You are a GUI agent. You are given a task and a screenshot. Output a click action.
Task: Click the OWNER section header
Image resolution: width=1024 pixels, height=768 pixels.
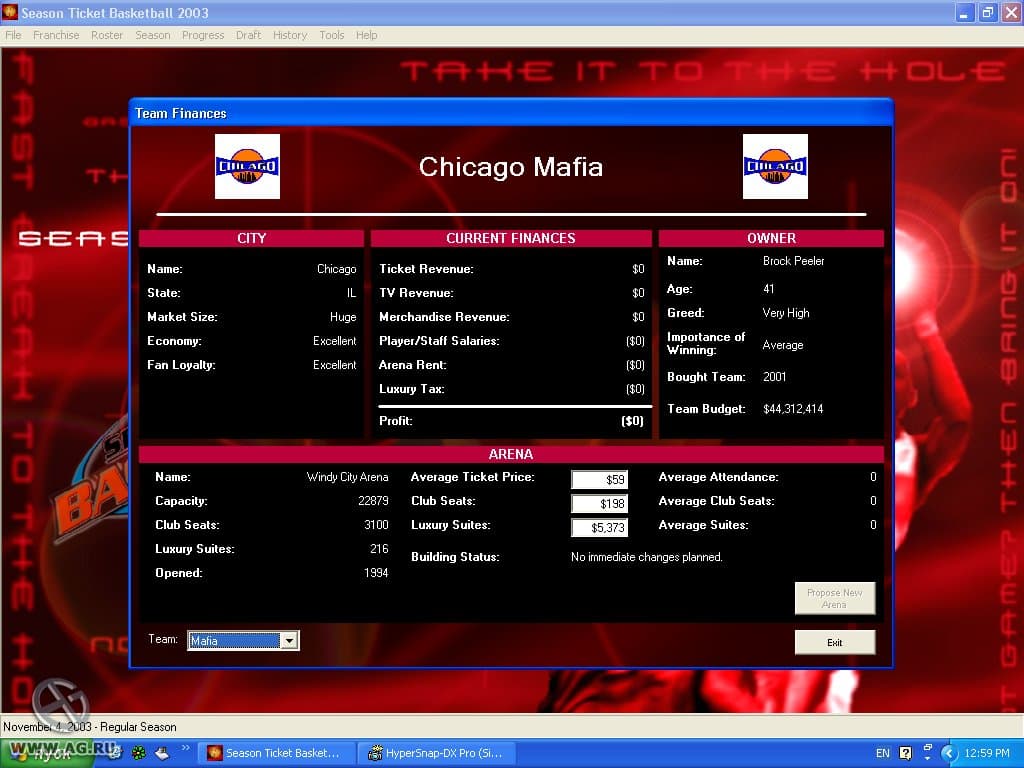(x=771, y=238)
